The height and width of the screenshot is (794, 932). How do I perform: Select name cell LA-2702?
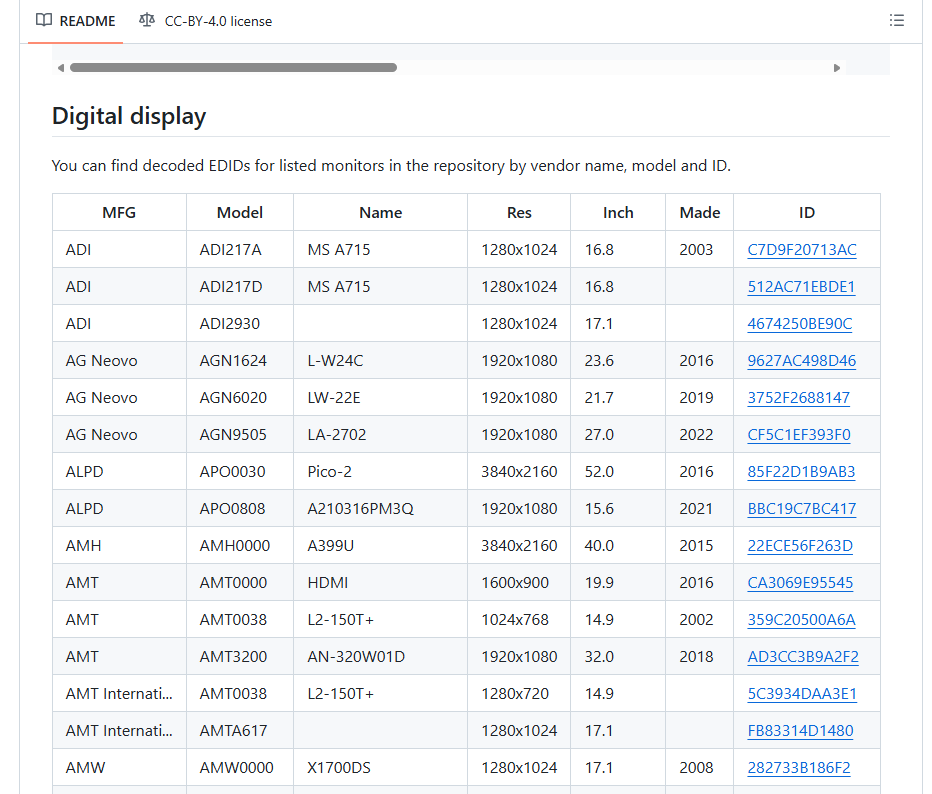coord(380,434)
